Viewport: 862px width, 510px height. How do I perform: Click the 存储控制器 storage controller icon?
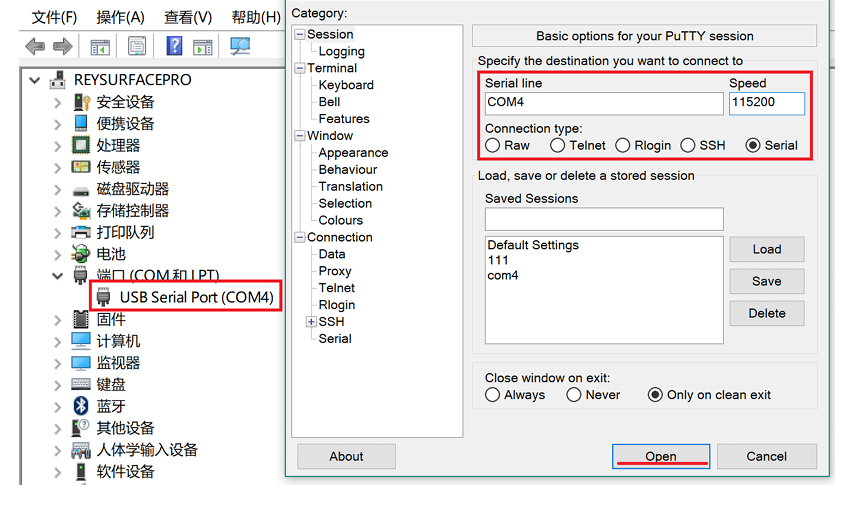click(81, 210)
